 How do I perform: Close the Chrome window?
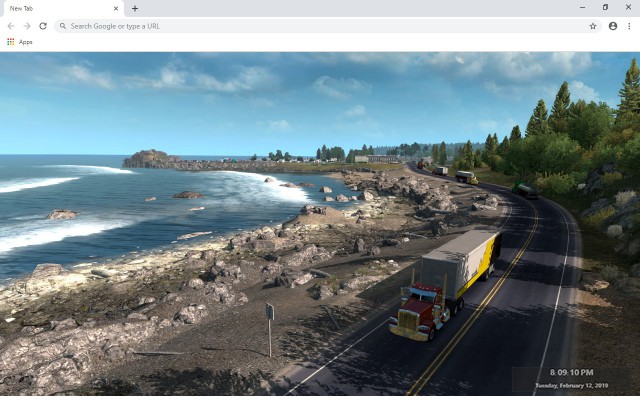pos(628,7)
